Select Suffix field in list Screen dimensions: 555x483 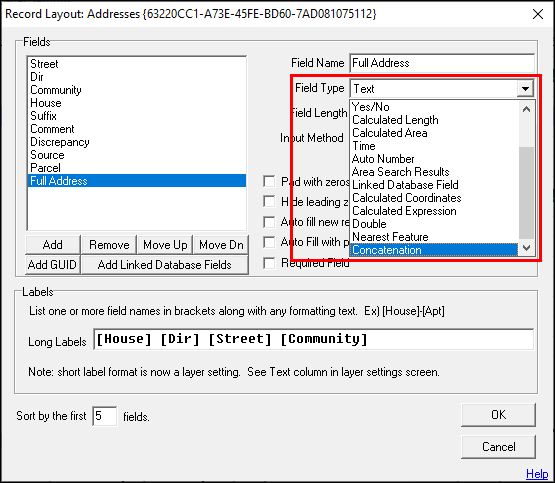coord(137,116)
